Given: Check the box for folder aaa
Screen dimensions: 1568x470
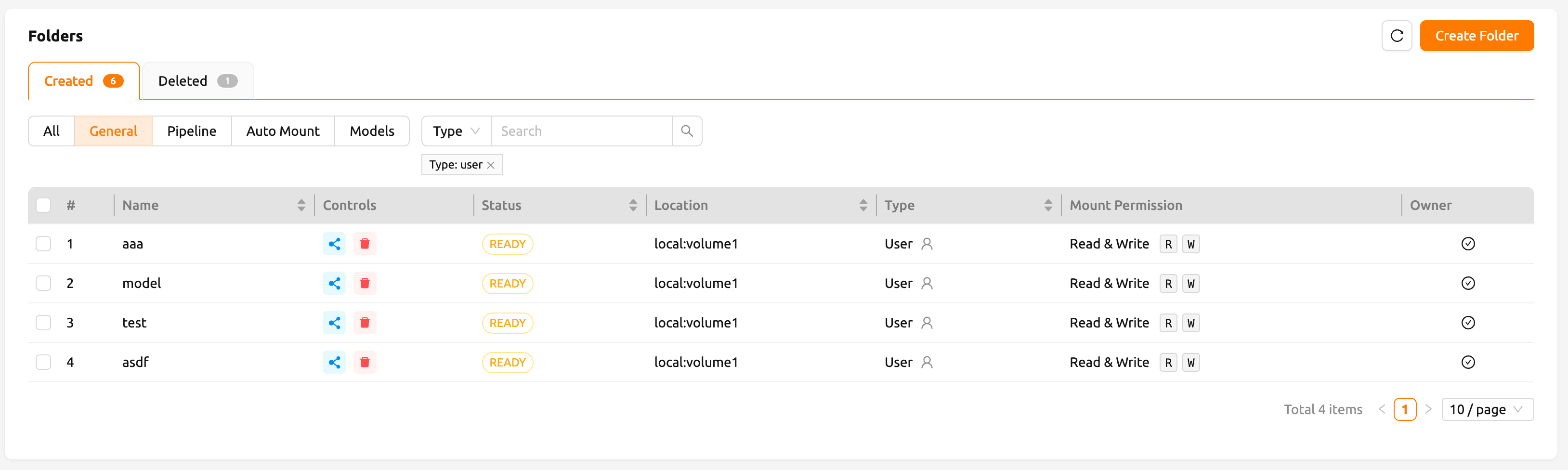Looking at the screenshot, I should [x=43, y=244].
